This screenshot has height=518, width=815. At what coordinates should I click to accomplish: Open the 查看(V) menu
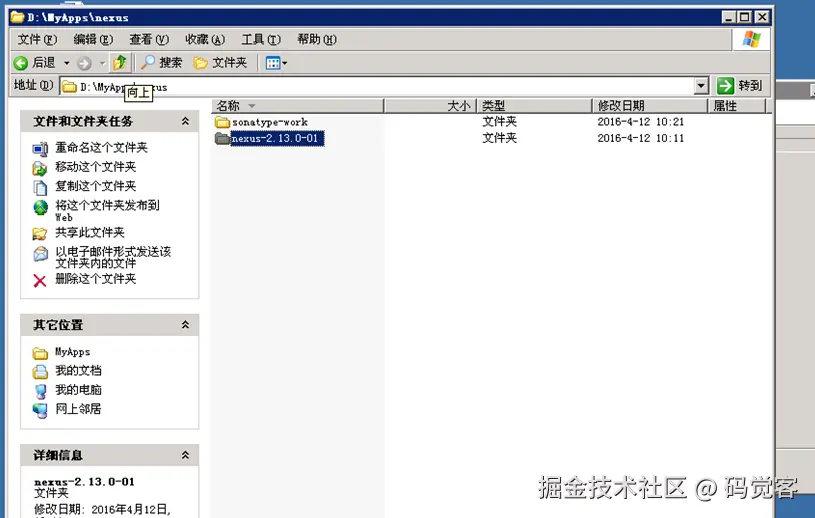click(149, 39)
